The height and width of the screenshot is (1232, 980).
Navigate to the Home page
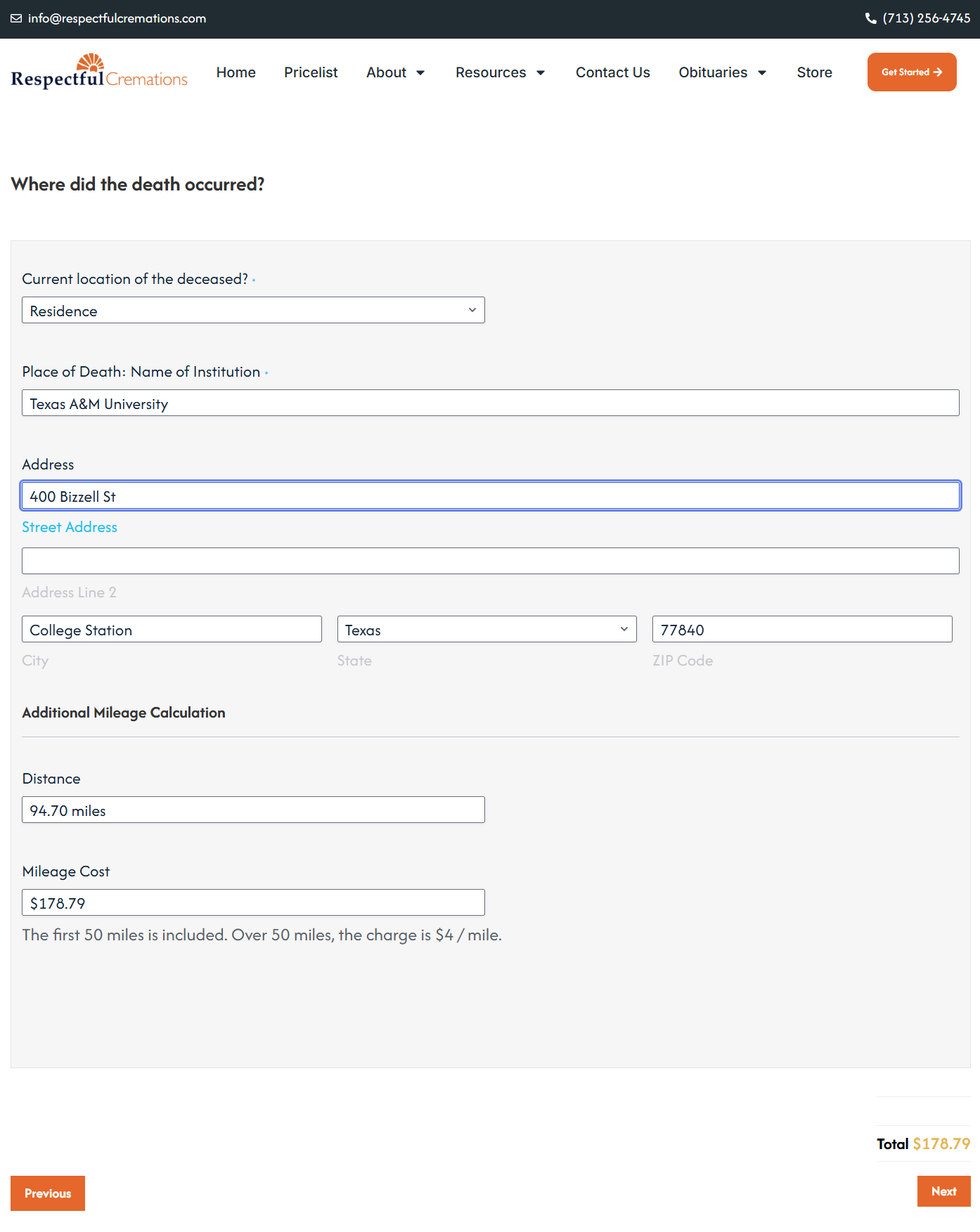(236, 72)
